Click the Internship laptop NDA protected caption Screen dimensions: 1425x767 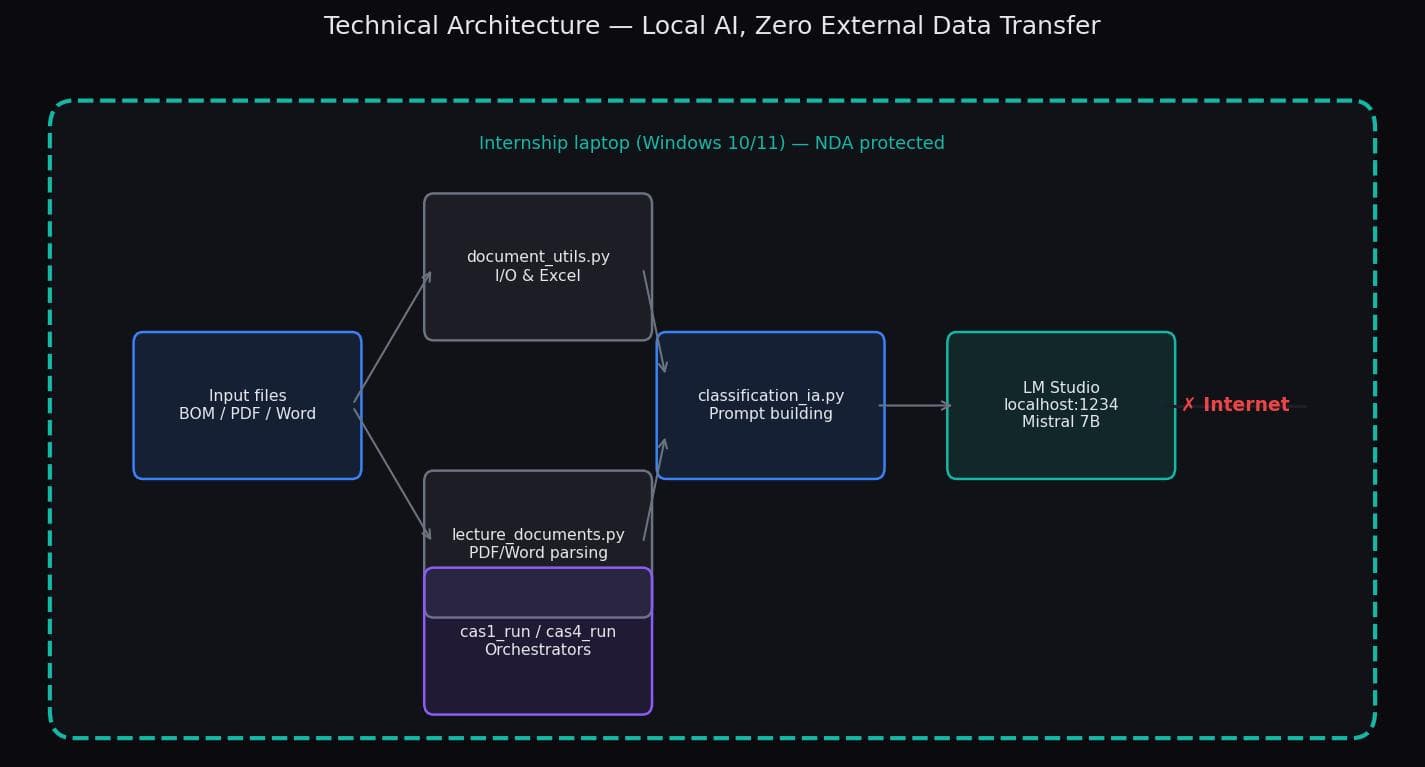712,144
